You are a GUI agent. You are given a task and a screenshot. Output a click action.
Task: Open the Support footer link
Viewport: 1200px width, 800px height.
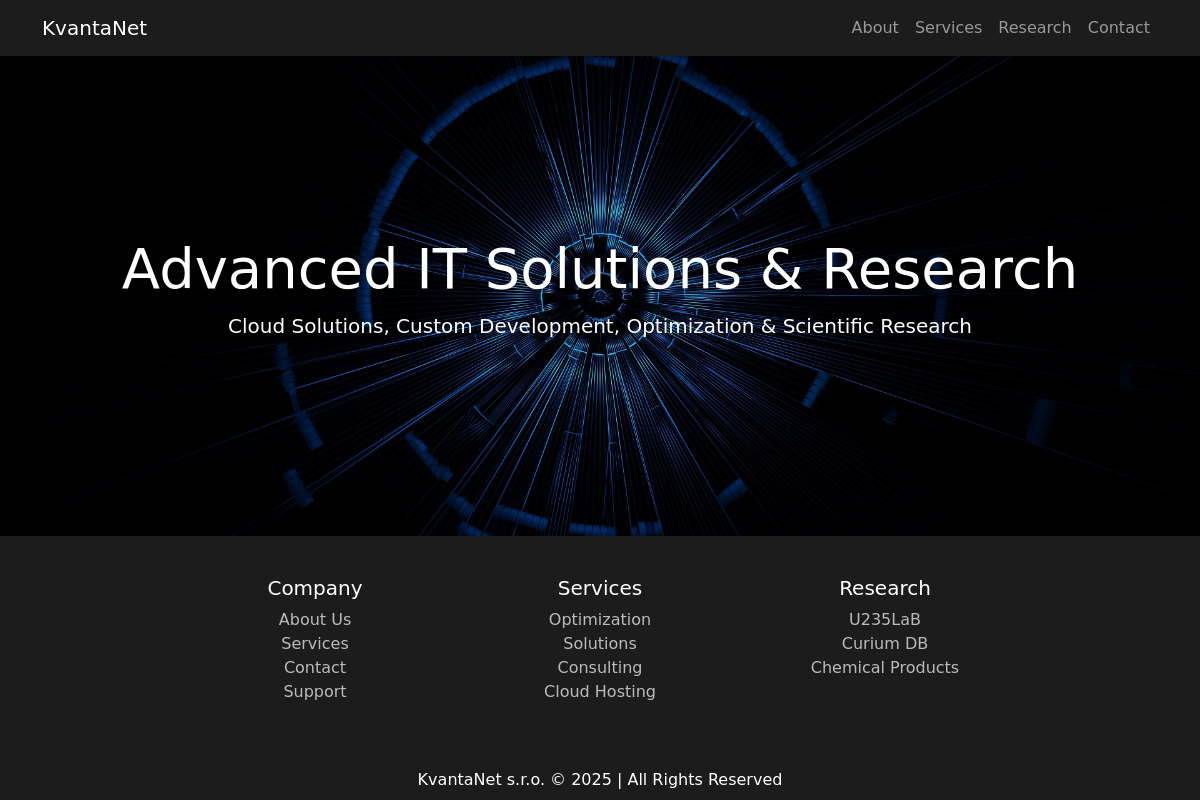(x=315, y=692)
